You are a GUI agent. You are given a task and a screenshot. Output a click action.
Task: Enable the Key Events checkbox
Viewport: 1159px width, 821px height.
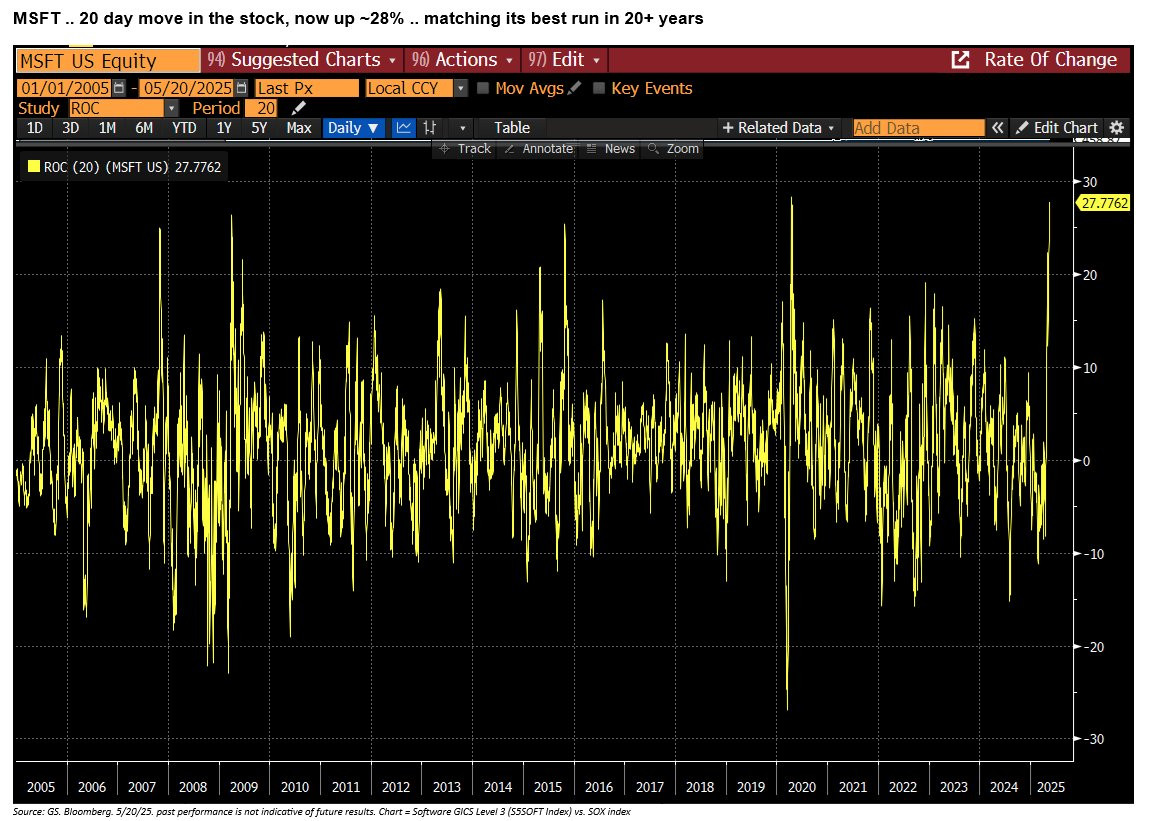tap(599, 89)
